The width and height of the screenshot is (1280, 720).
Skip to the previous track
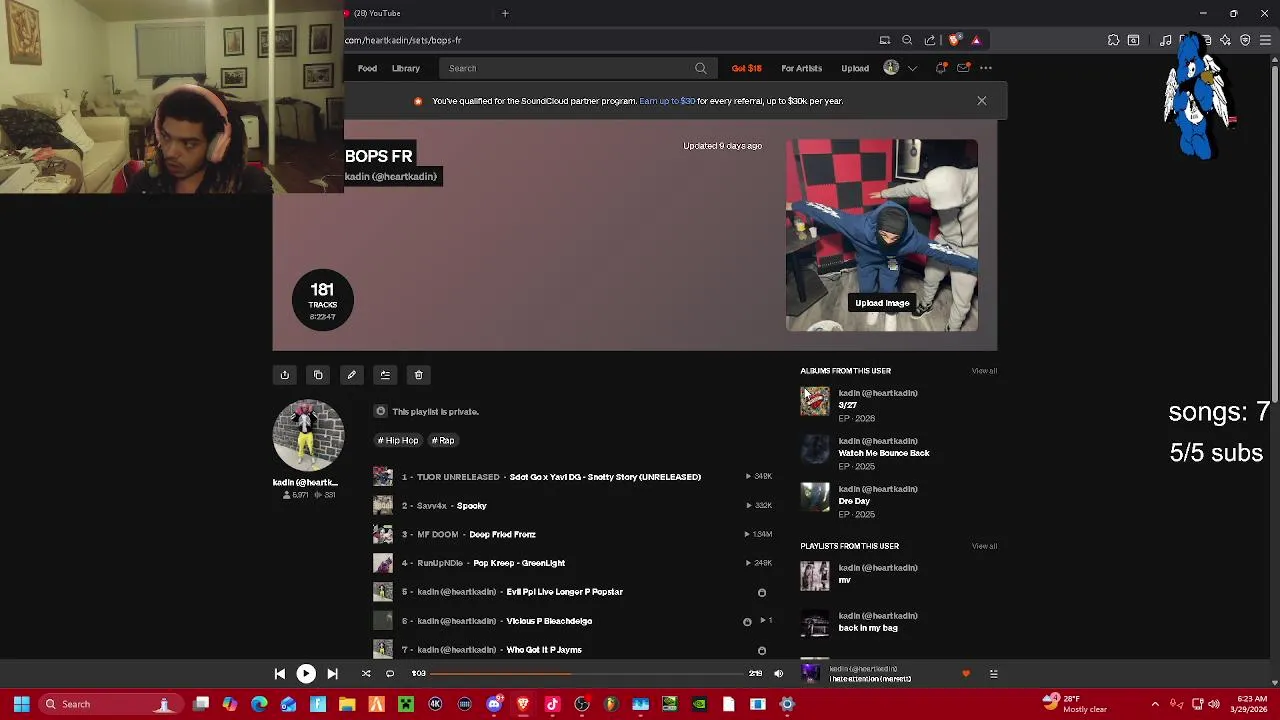280,674
